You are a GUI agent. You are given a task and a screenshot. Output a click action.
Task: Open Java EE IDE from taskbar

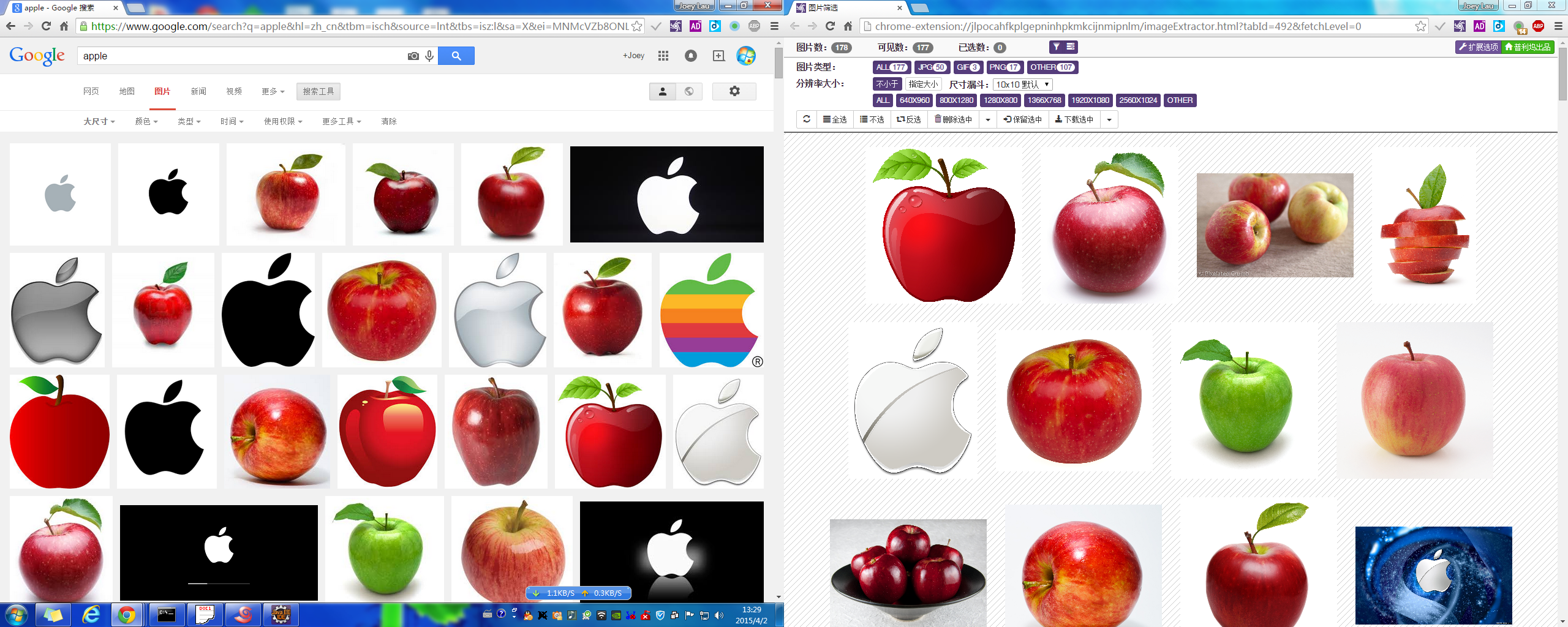click(281, 615)
